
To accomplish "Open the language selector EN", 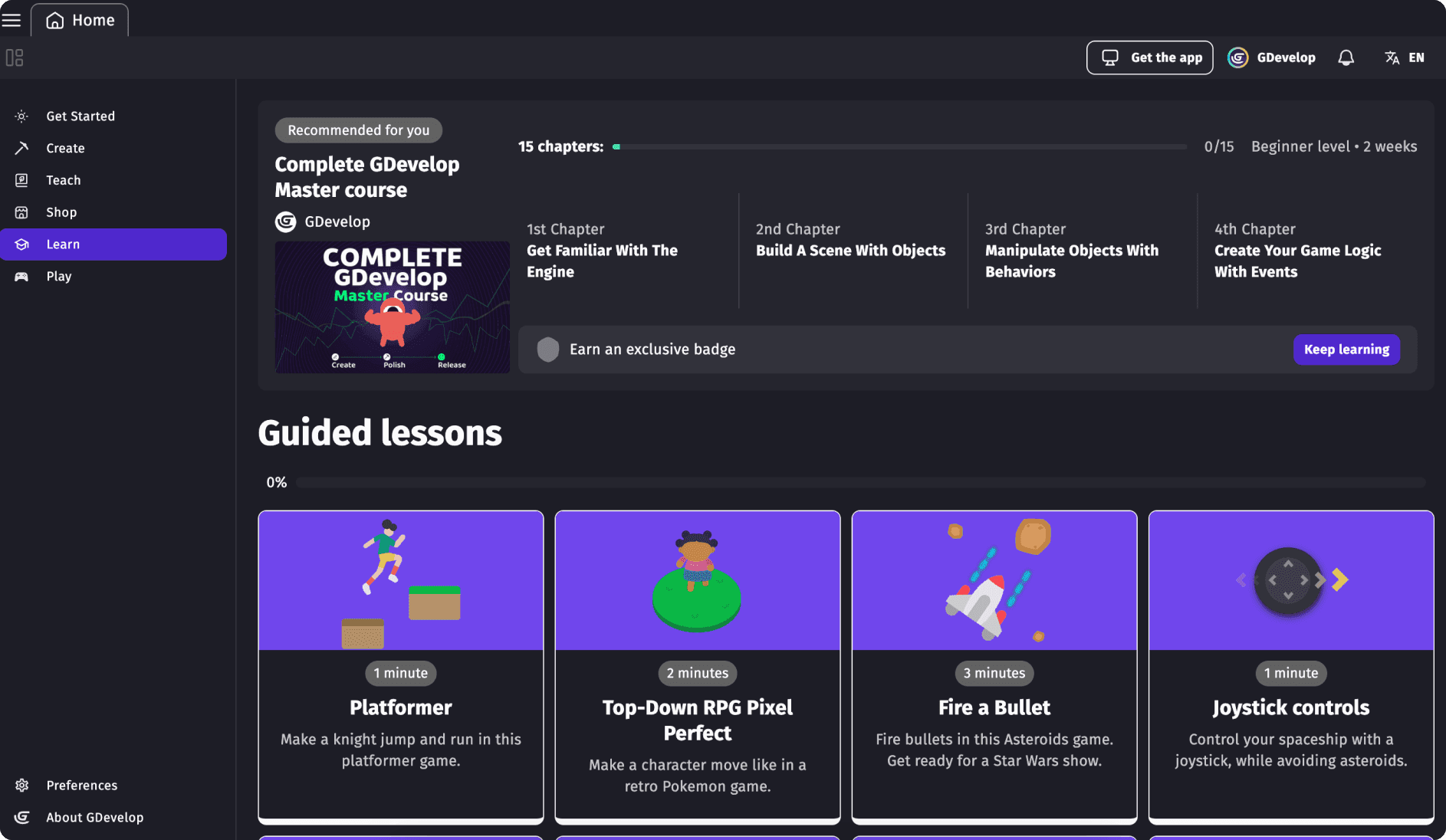I will [1405, 57].
